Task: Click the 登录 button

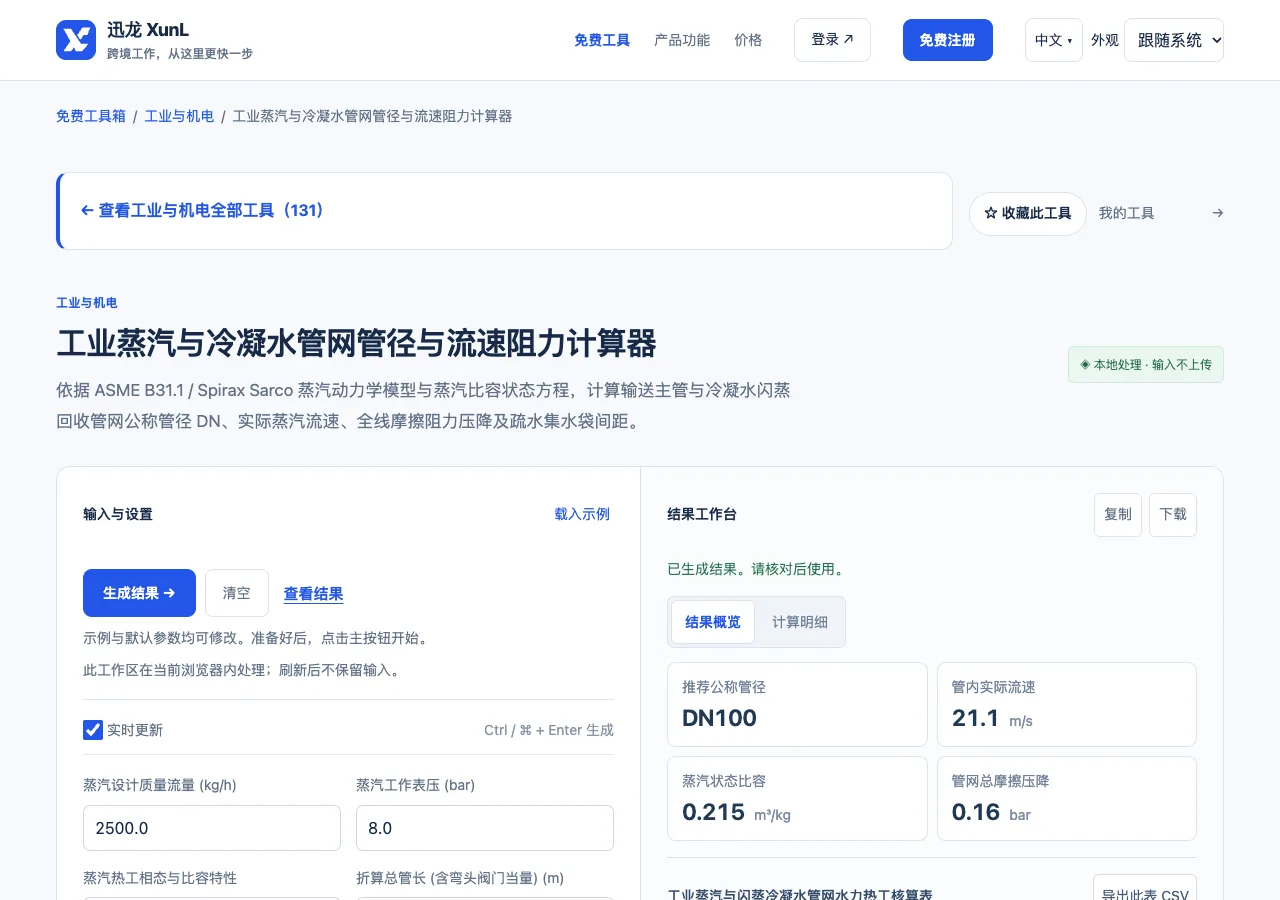Action: [x=832, y=40]
